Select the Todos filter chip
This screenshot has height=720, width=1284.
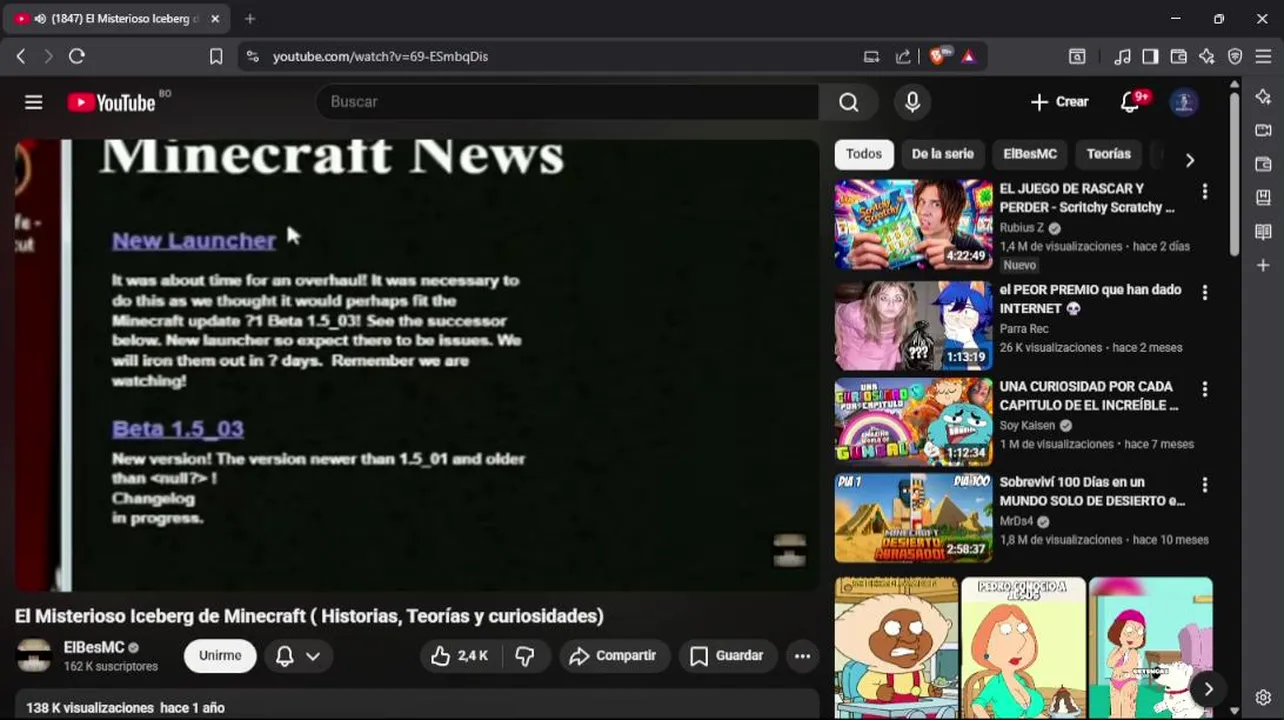click(x=864, y=154)
